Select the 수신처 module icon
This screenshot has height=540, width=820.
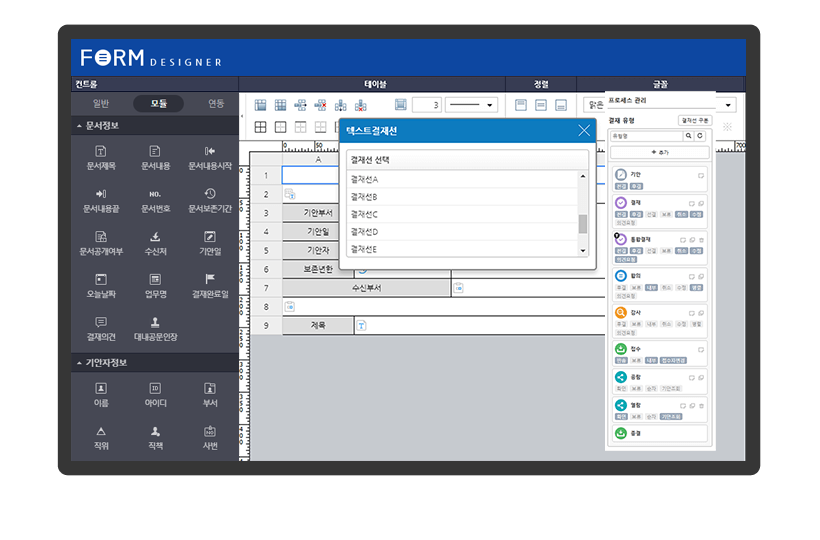click(x=155, y=237)
